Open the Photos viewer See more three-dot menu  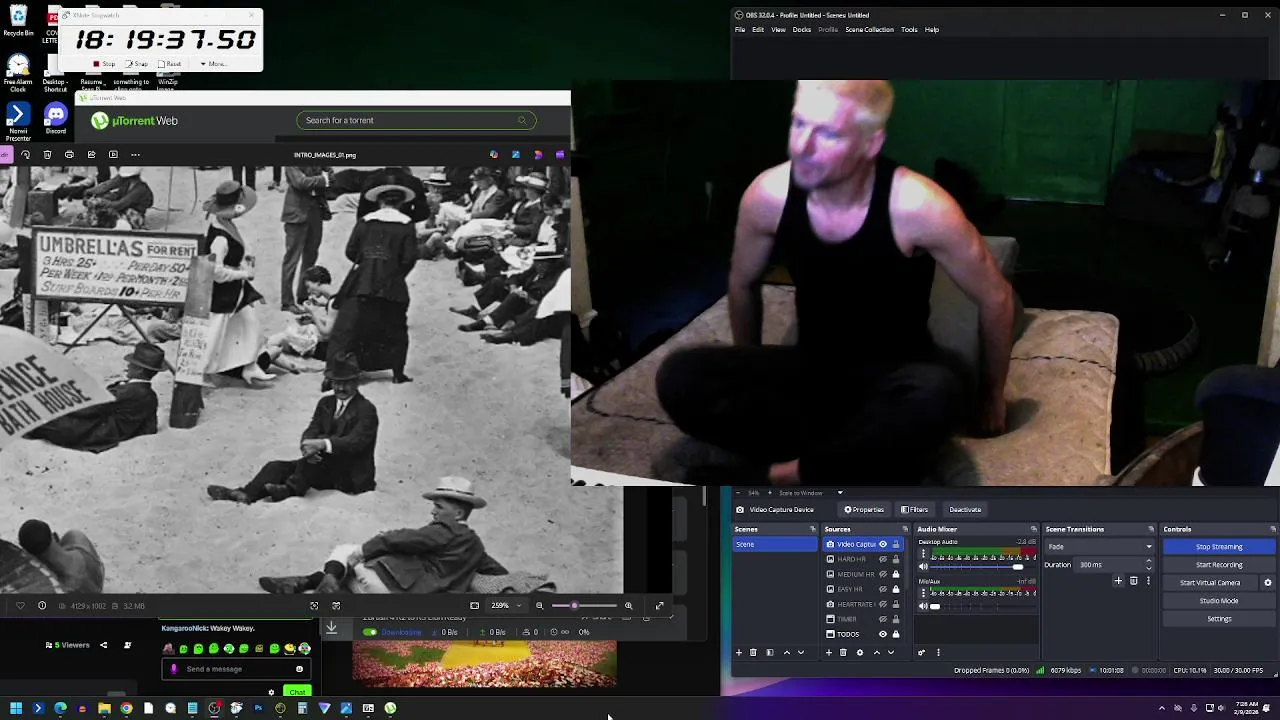click(x=135, y=155)
